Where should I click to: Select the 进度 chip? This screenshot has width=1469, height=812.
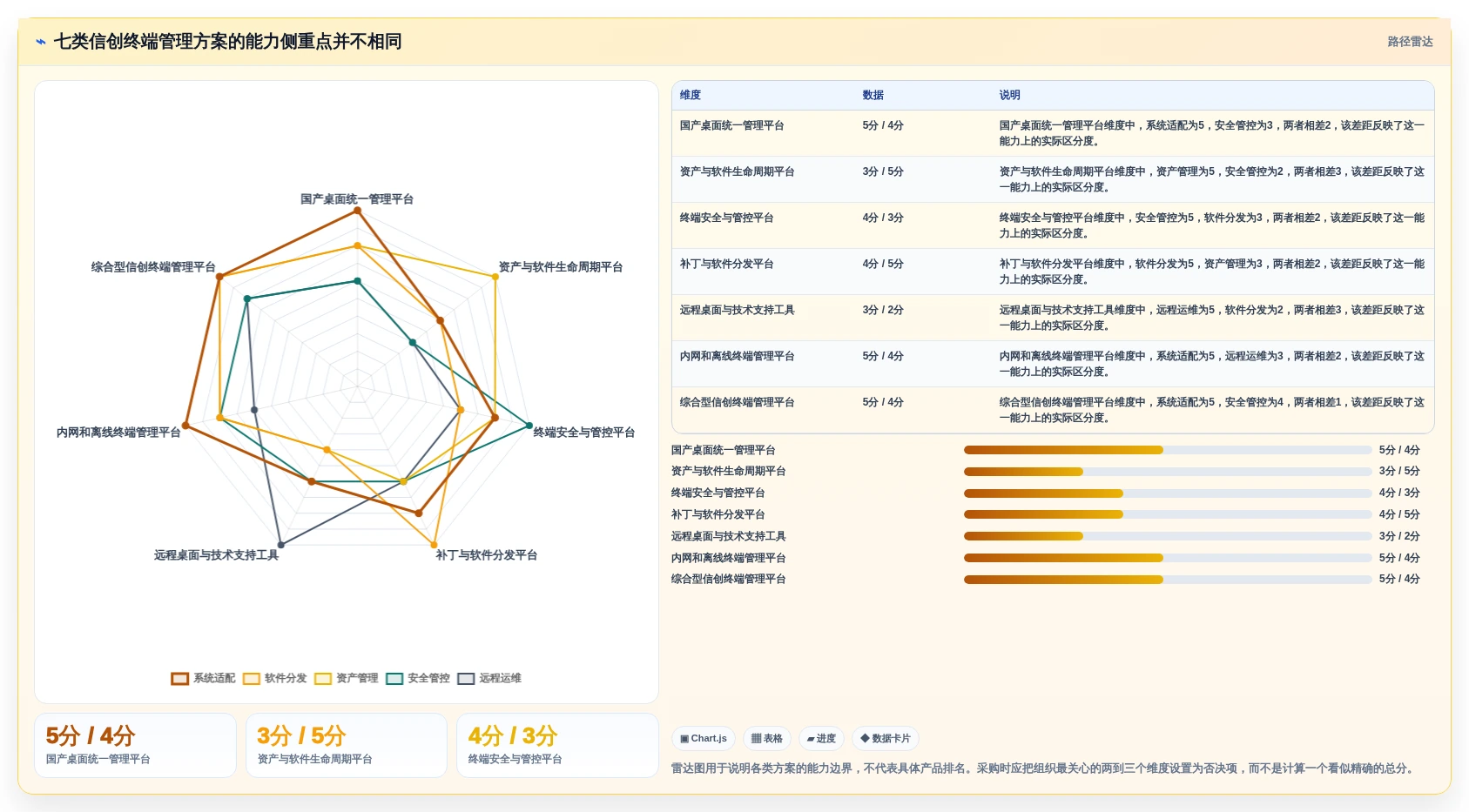(x=821, y=738)
